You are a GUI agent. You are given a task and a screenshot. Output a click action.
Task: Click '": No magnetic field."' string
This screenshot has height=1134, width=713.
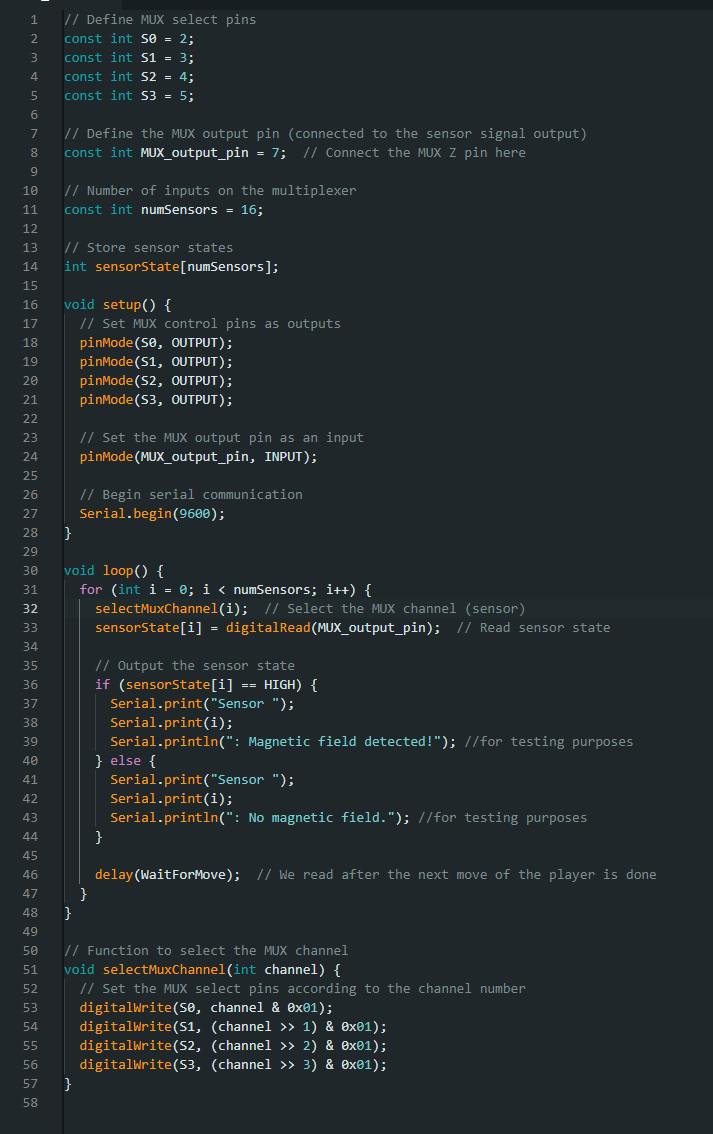tap(310, 818)
